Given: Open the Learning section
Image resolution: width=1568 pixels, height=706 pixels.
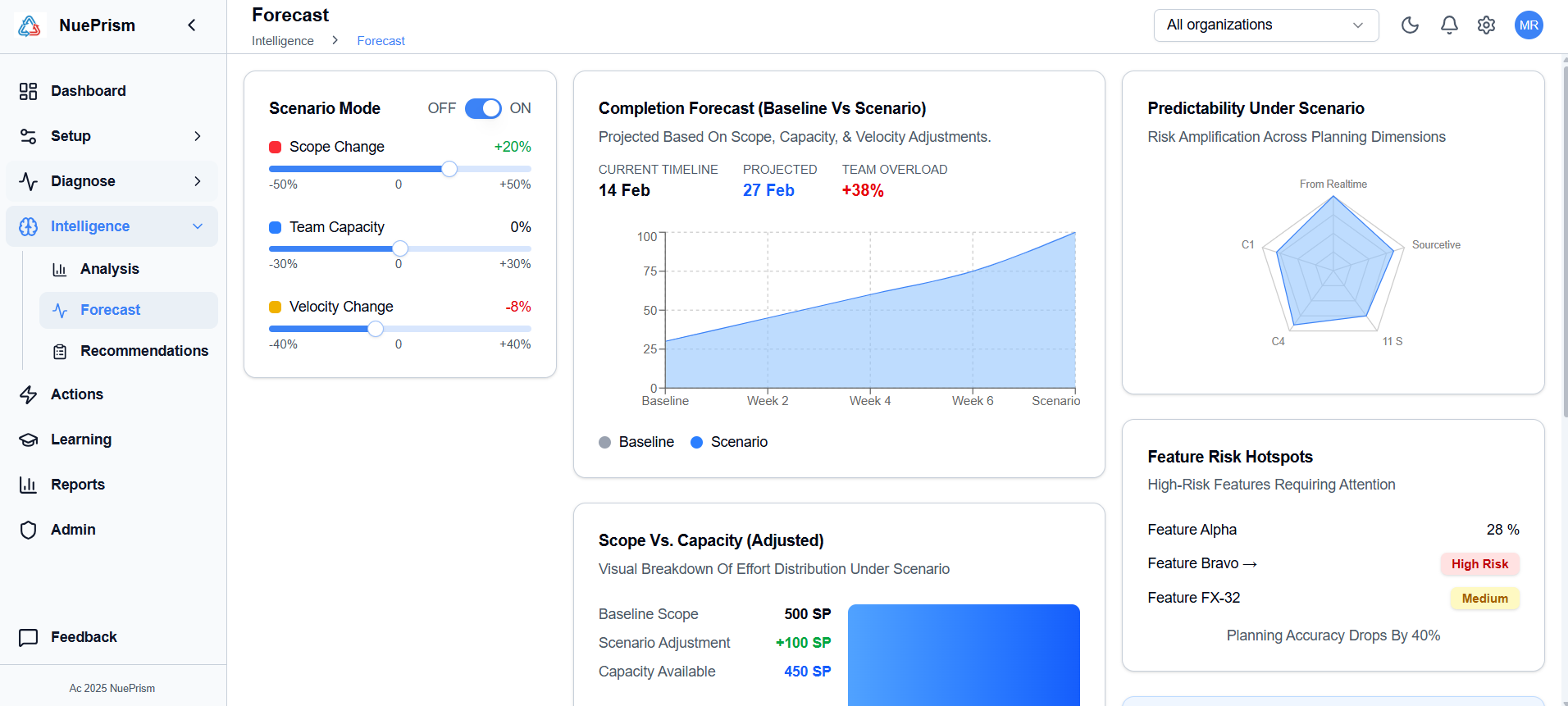Looking at the screenshot, I should 112,440.
